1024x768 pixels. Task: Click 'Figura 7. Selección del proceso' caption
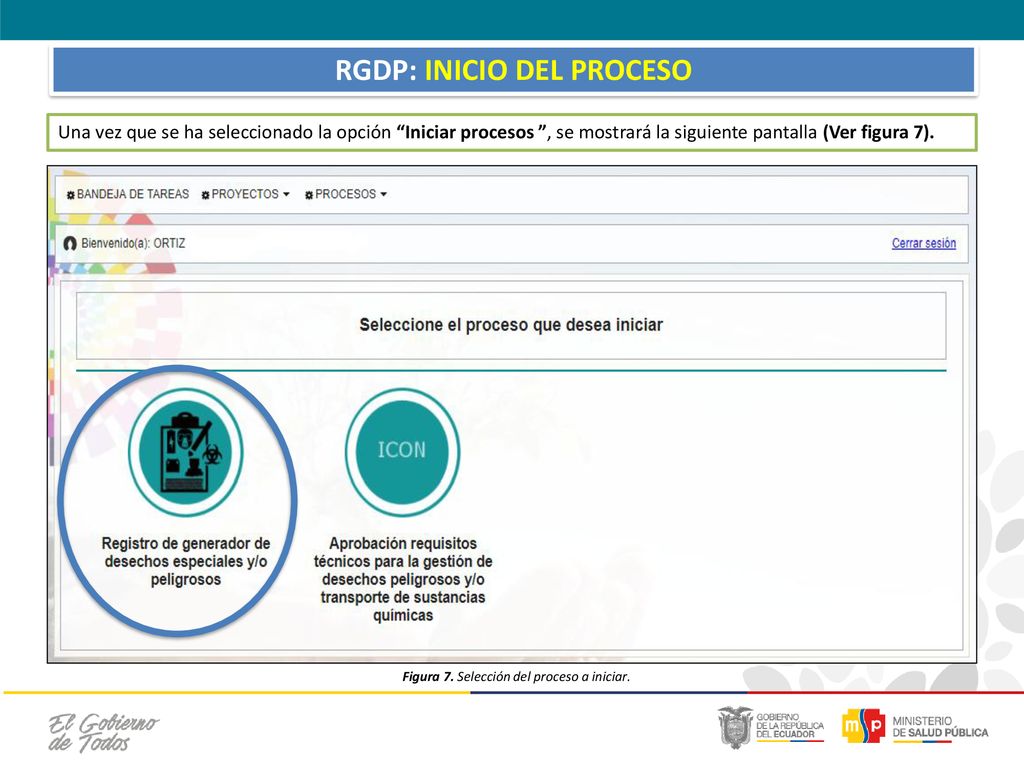point(516,677)
